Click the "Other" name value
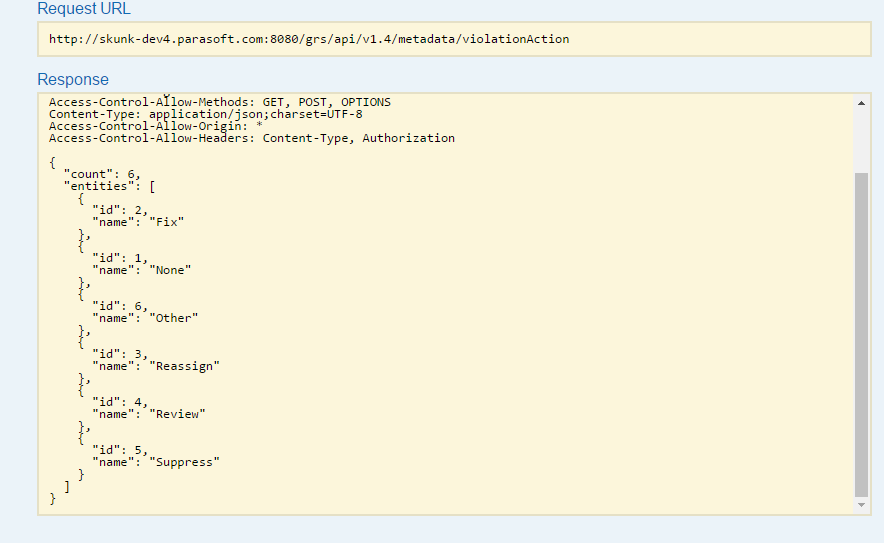 click(174, 318)
